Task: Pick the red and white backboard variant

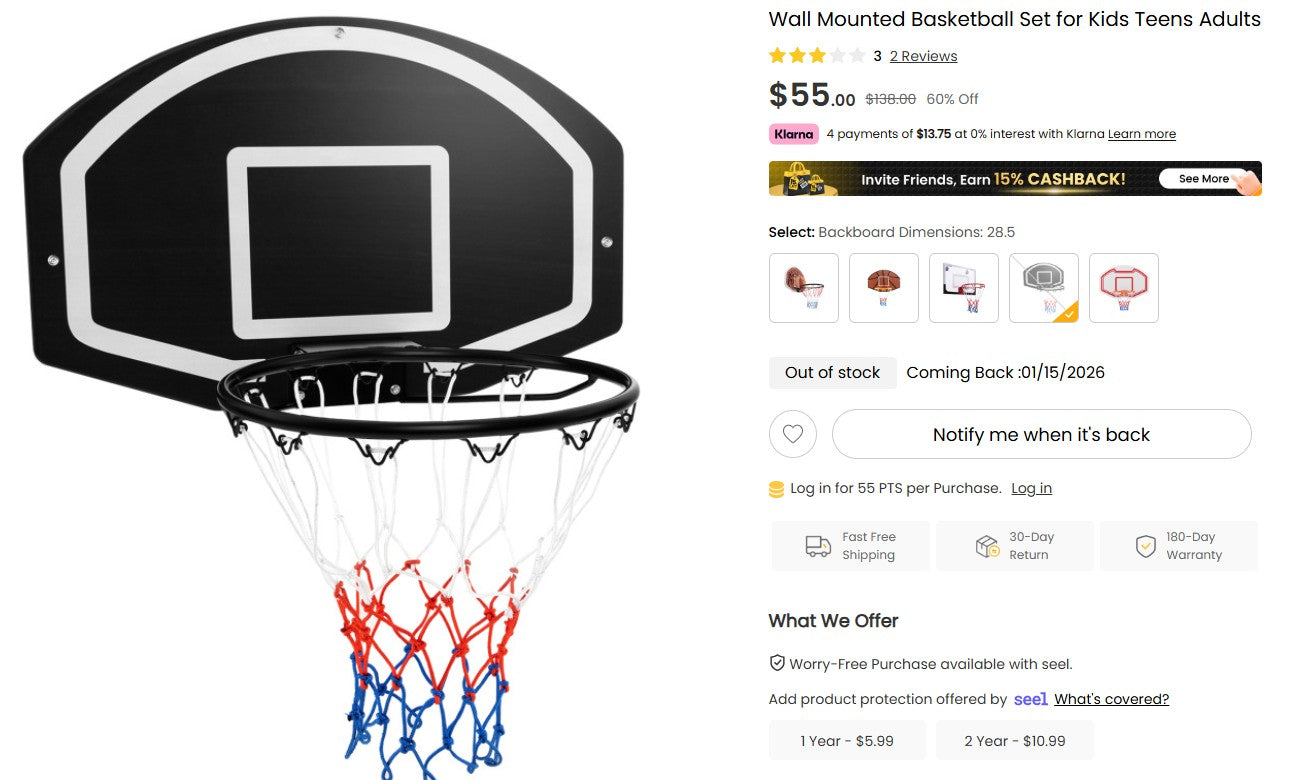Action: (1124, 288)
